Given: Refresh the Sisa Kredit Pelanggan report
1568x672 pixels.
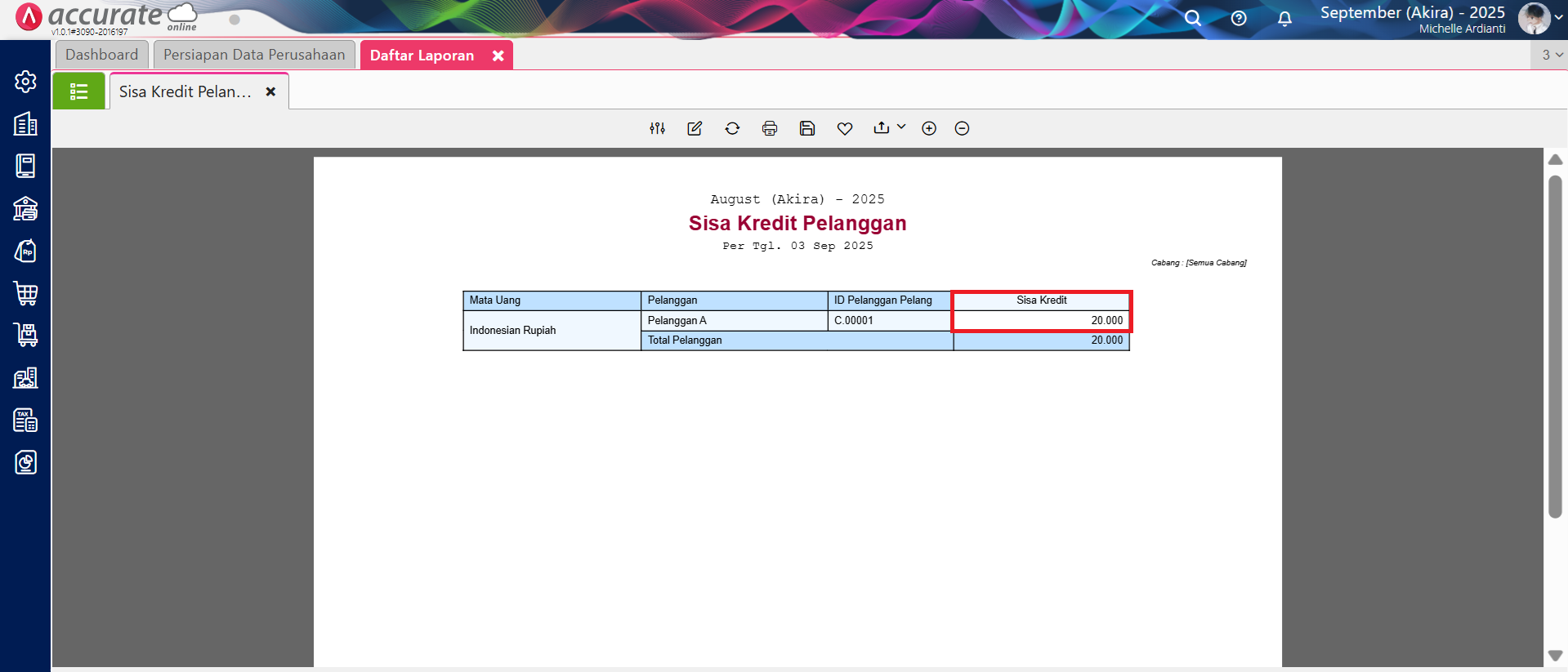Looking at the screenshot, I should pyautogui.click(x=732, y=128).
